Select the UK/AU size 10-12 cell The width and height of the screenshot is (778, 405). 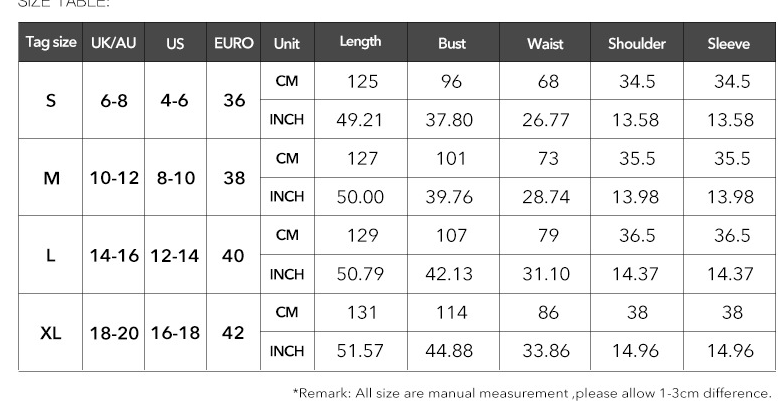pyautogui.click(x=113, y=178)
